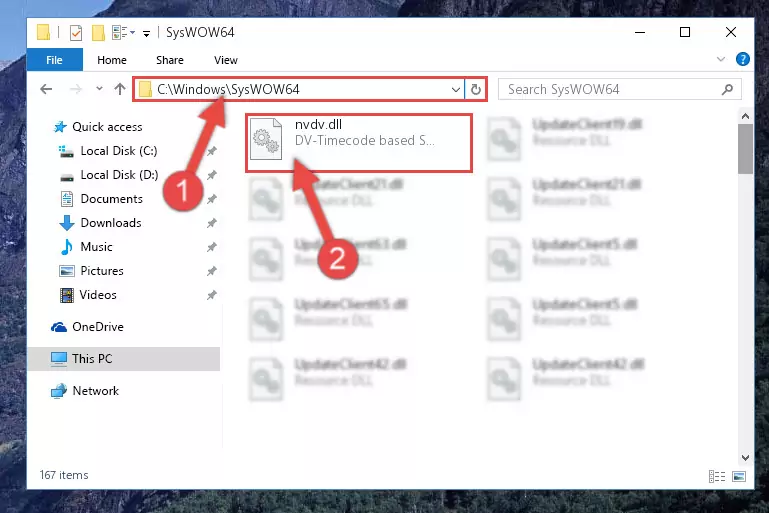Click the nvdv.dll gear file icon

point(266,139)
